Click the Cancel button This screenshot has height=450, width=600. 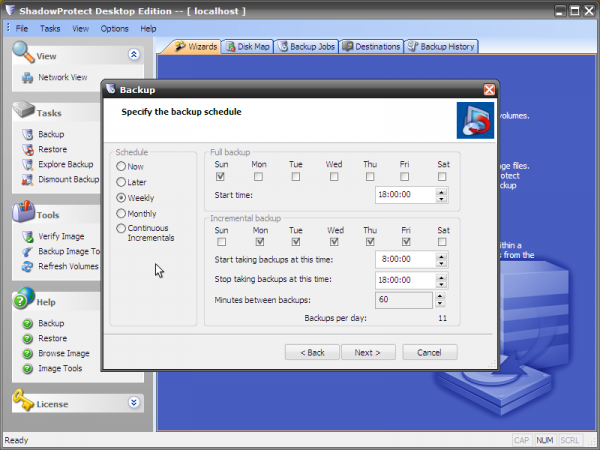(x=430, y=352)
